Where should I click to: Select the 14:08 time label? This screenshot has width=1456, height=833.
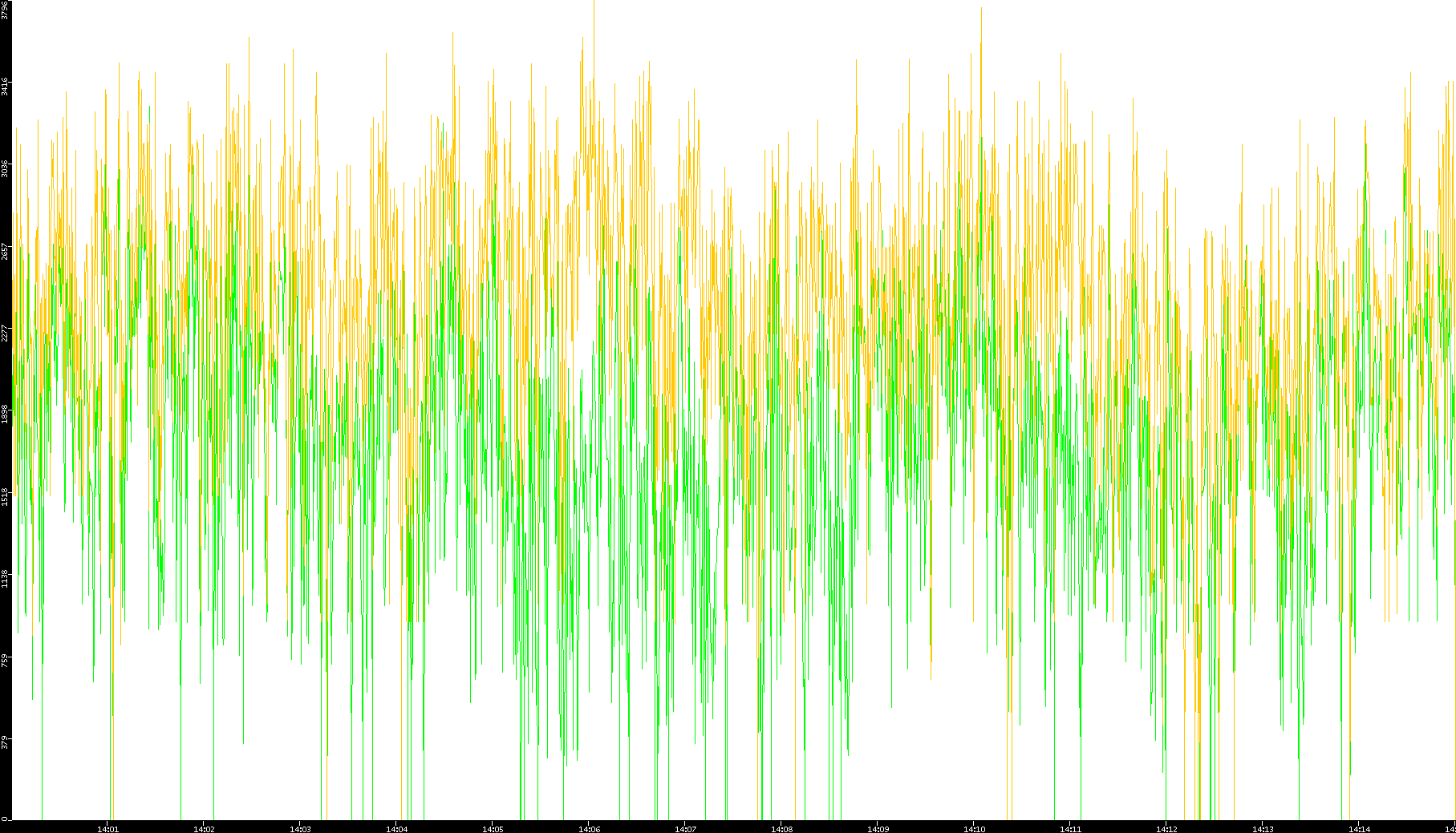[x=781, y=828]
